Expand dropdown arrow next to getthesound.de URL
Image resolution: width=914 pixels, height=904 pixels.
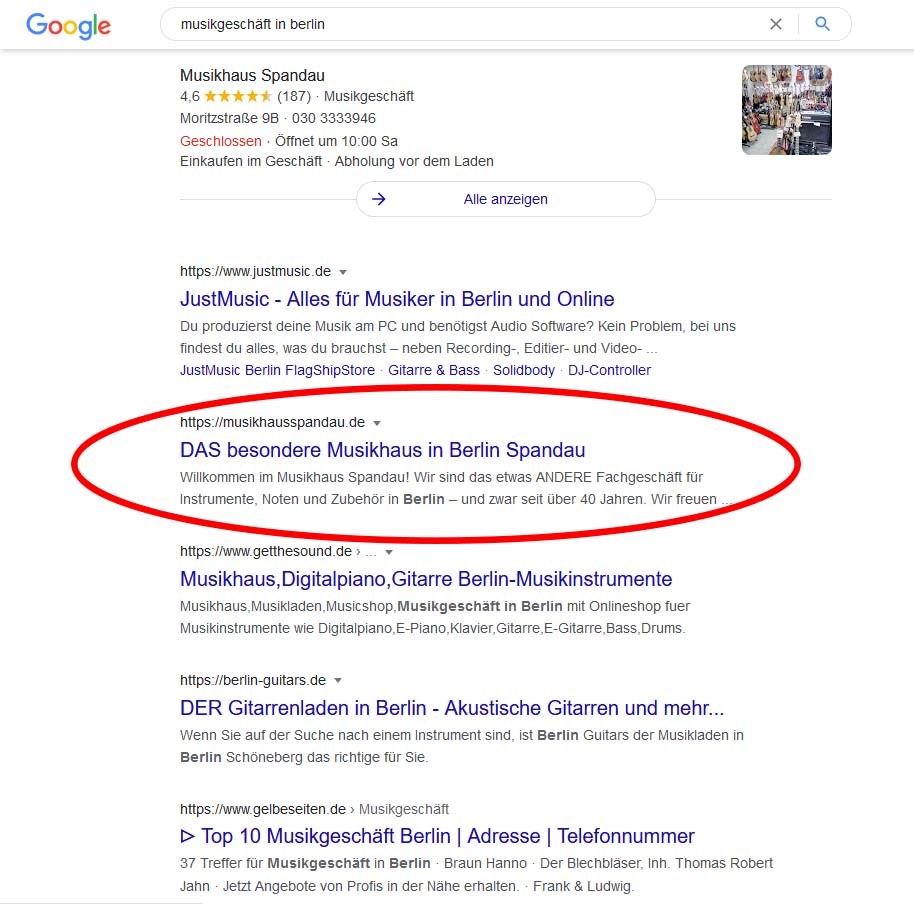[x=389, y=552]
